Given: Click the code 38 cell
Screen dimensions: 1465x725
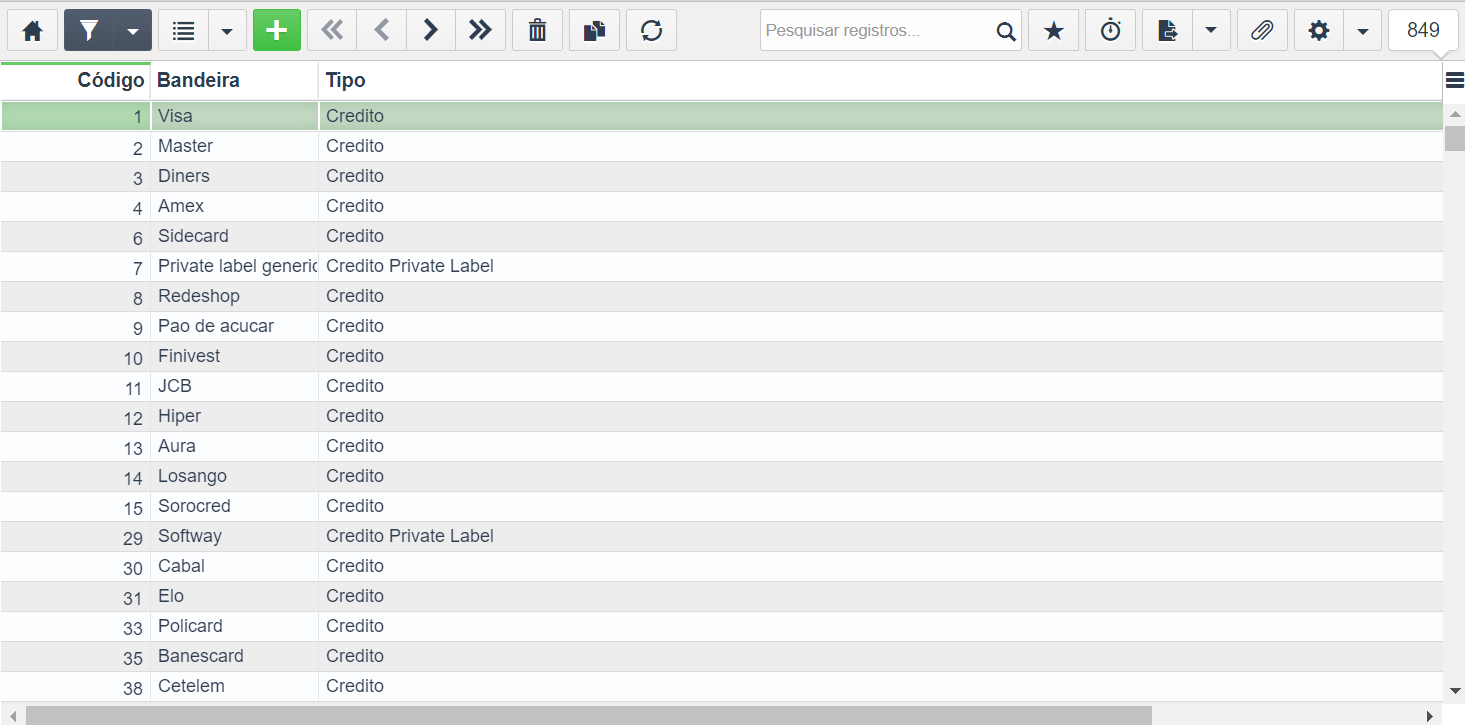Looking at the screenshot, I should 75,686.
